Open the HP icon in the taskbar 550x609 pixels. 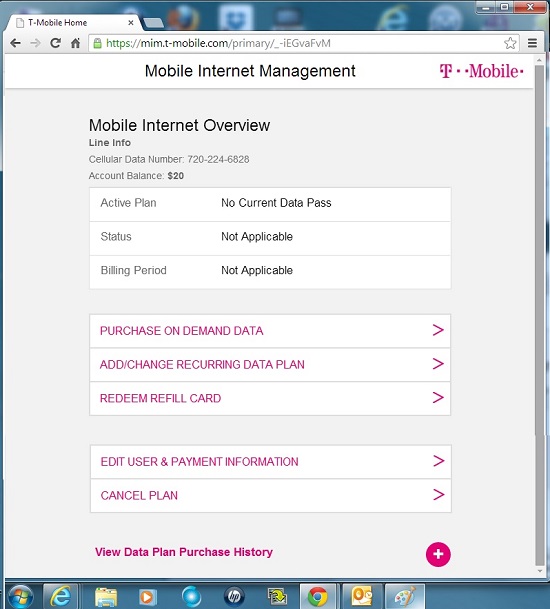tap(234, 597)
